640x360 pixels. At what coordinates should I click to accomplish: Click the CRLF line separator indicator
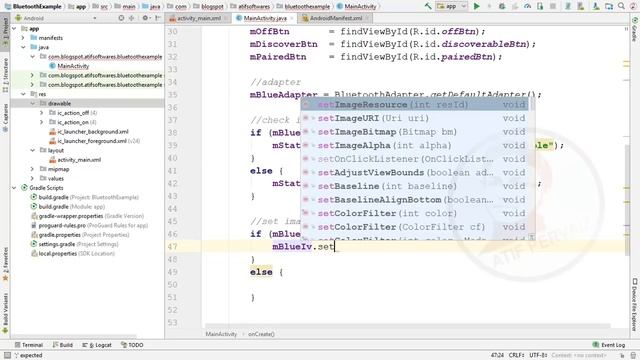[x=516, y=356]
